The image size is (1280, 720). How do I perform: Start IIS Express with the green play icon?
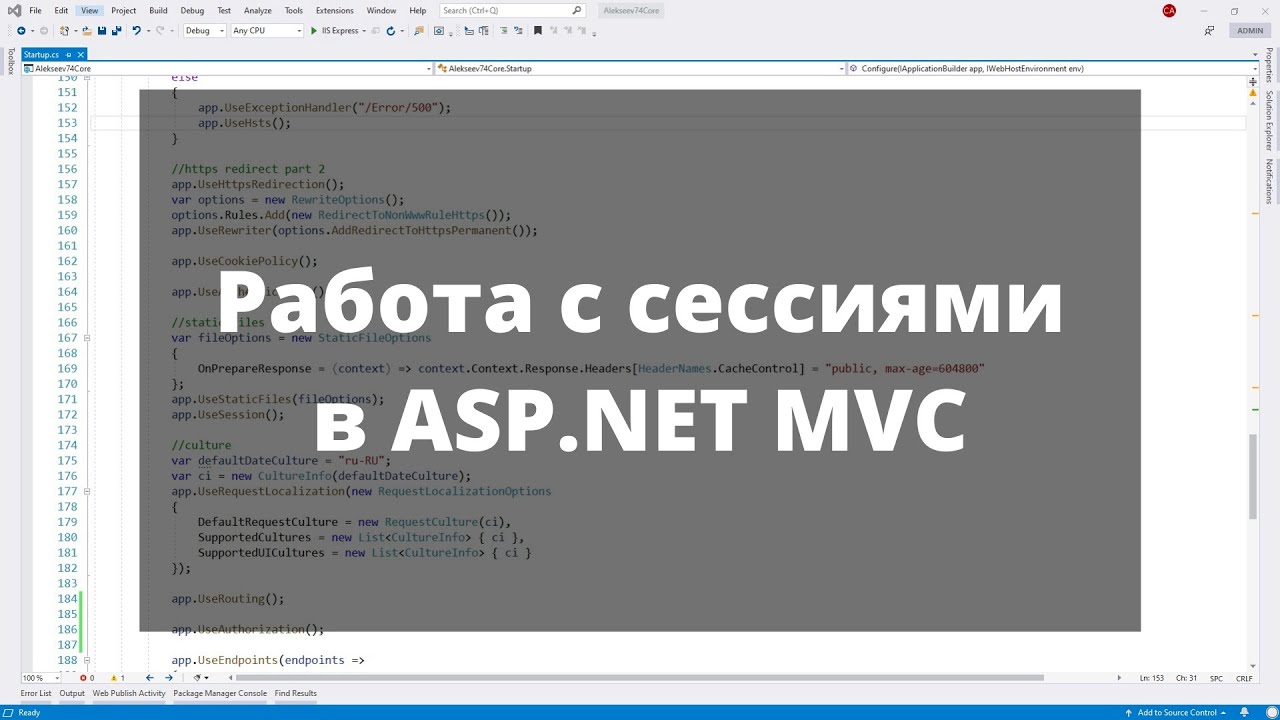click(x=314, y=31)
